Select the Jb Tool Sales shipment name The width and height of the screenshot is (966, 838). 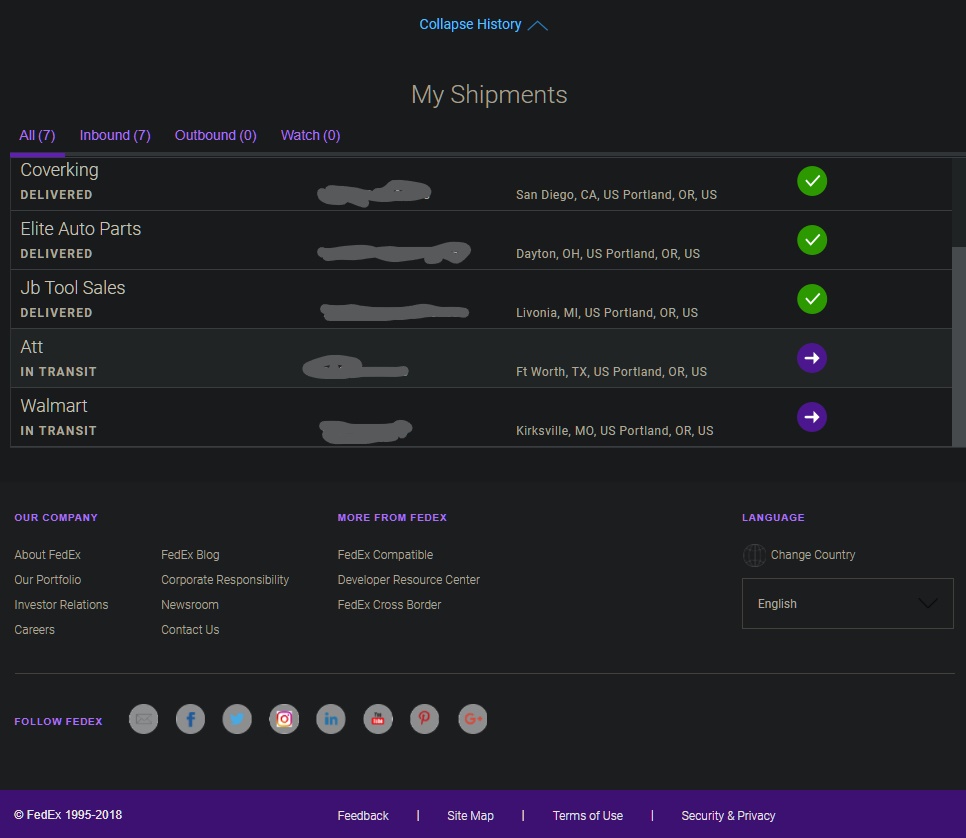pyautogui.click(x=73, y=288)
